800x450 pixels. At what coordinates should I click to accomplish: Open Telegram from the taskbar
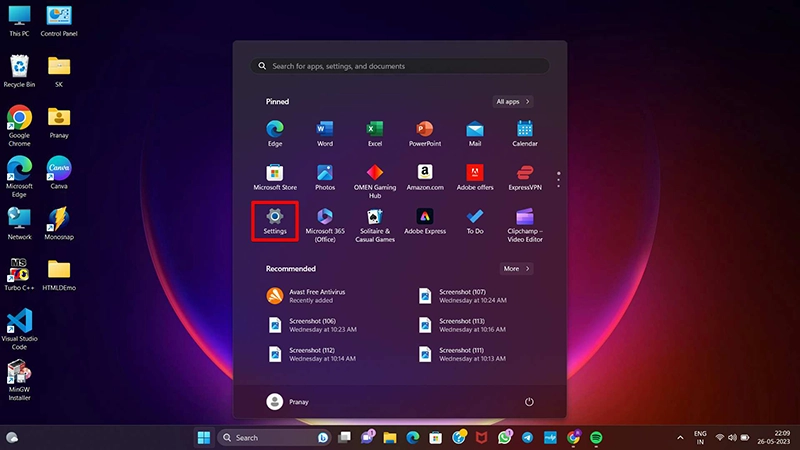click(x=527, y=437)
